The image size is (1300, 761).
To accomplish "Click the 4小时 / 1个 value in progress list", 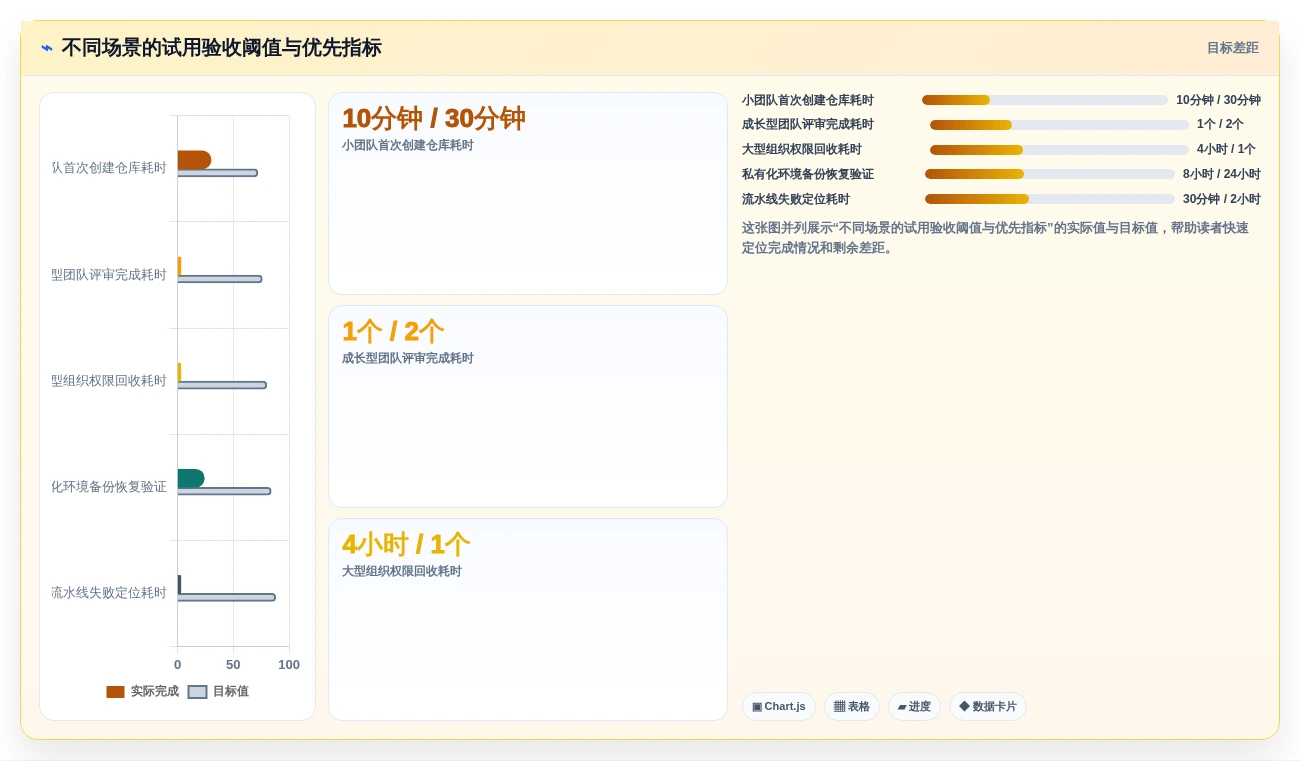I will 1226,150.
